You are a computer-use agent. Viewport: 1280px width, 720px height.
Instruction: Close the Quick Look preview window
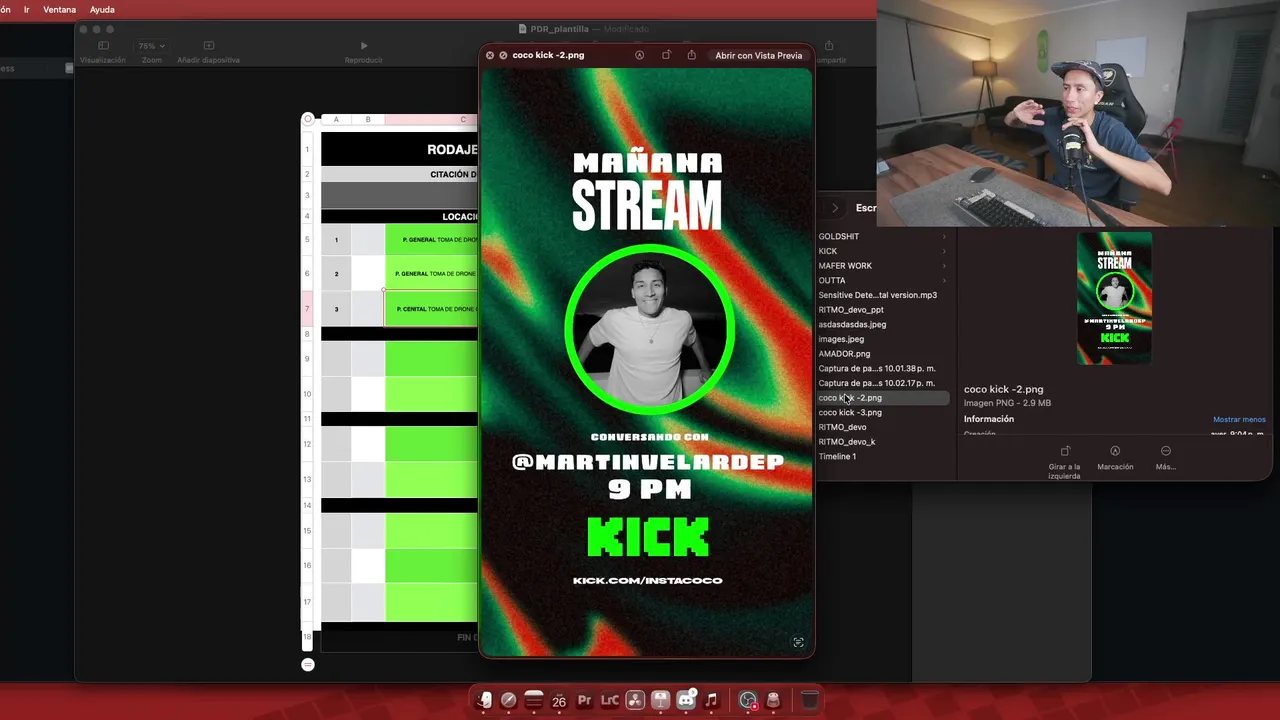490,55
